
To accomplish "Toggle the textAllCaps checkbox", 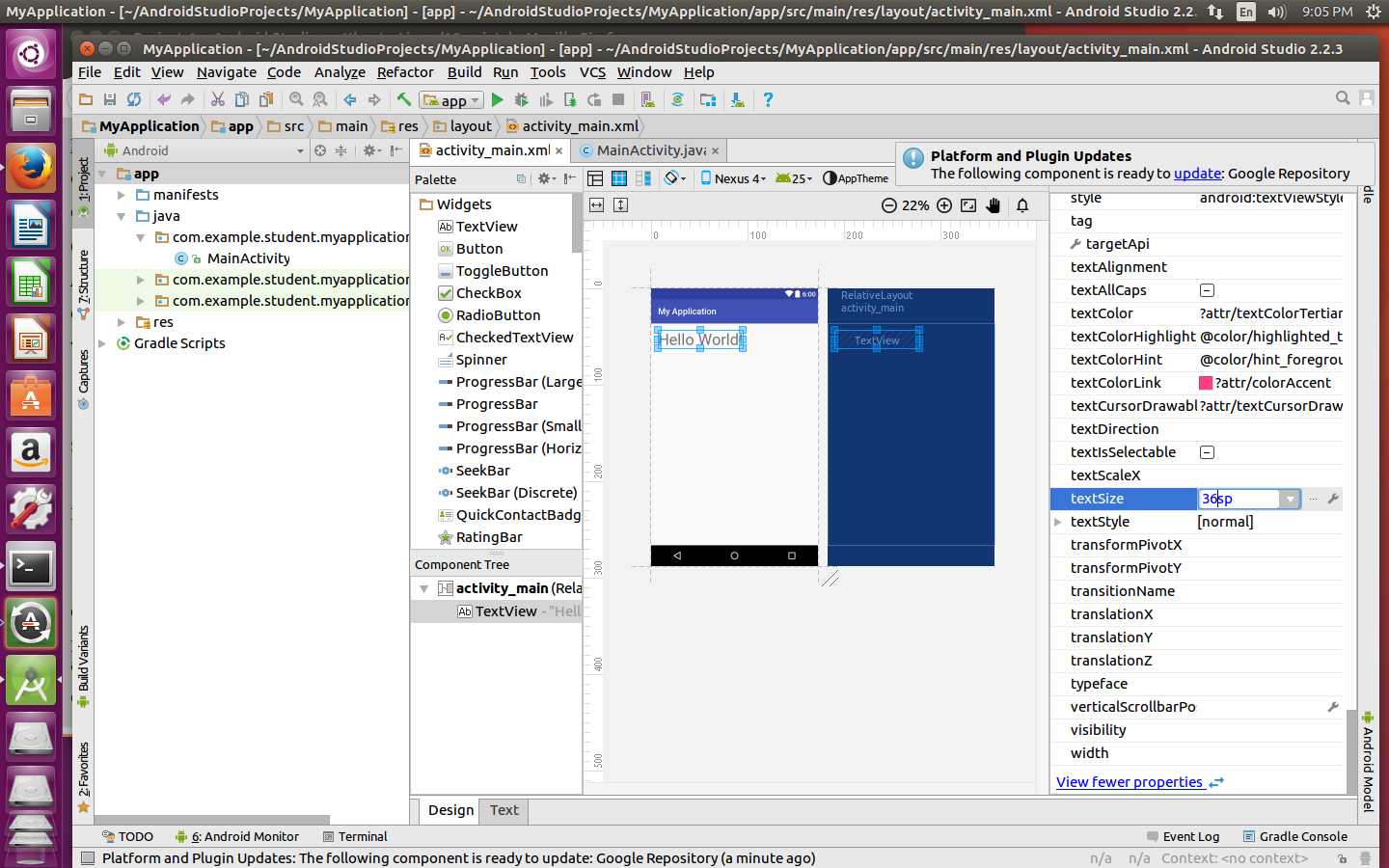I will pyautogui.click(x=1207, y=290).
